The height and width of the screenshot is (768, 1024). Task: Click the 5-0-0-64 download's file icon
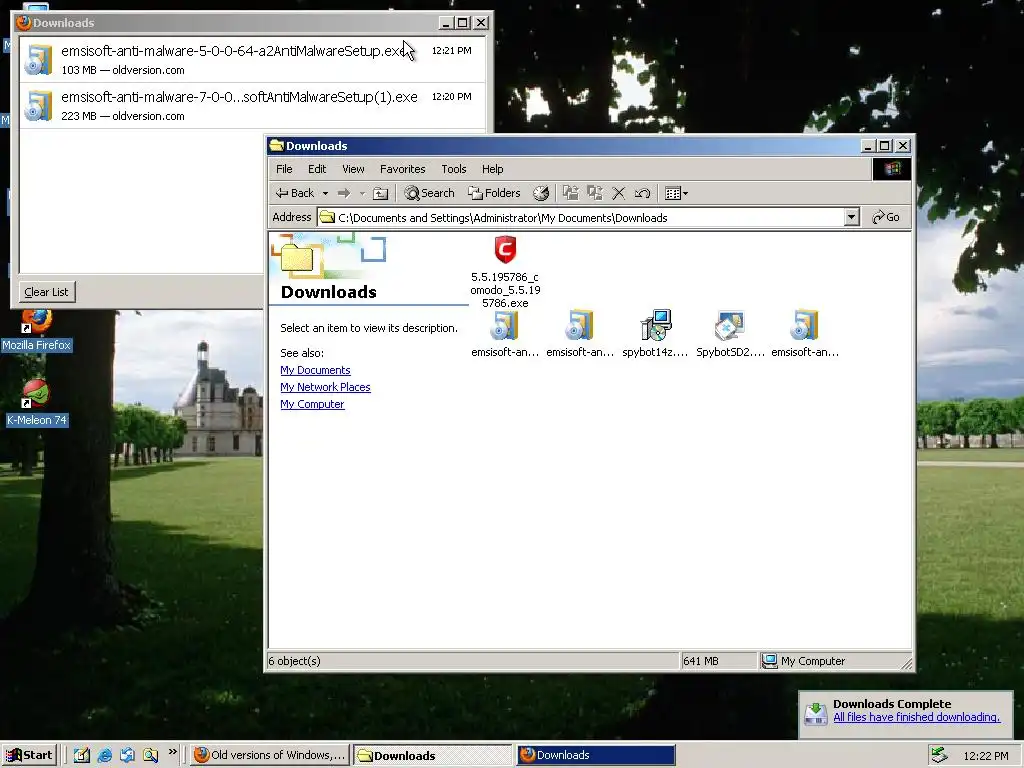pyautogui.click(x=39, y=59)
